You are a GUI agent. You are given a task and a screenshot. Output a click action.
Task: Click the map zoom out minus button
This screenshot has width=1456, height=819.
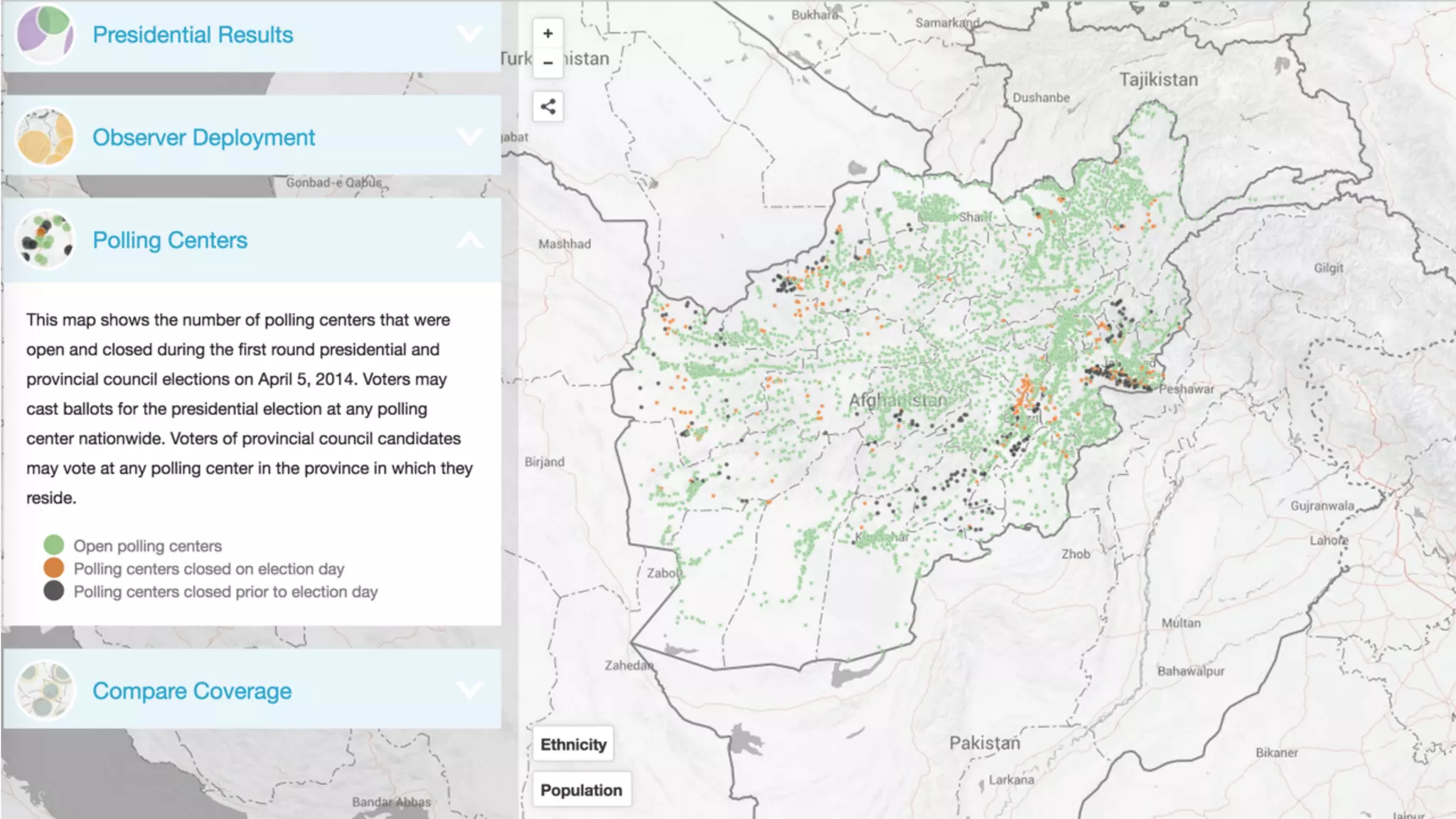pos(547,63)
